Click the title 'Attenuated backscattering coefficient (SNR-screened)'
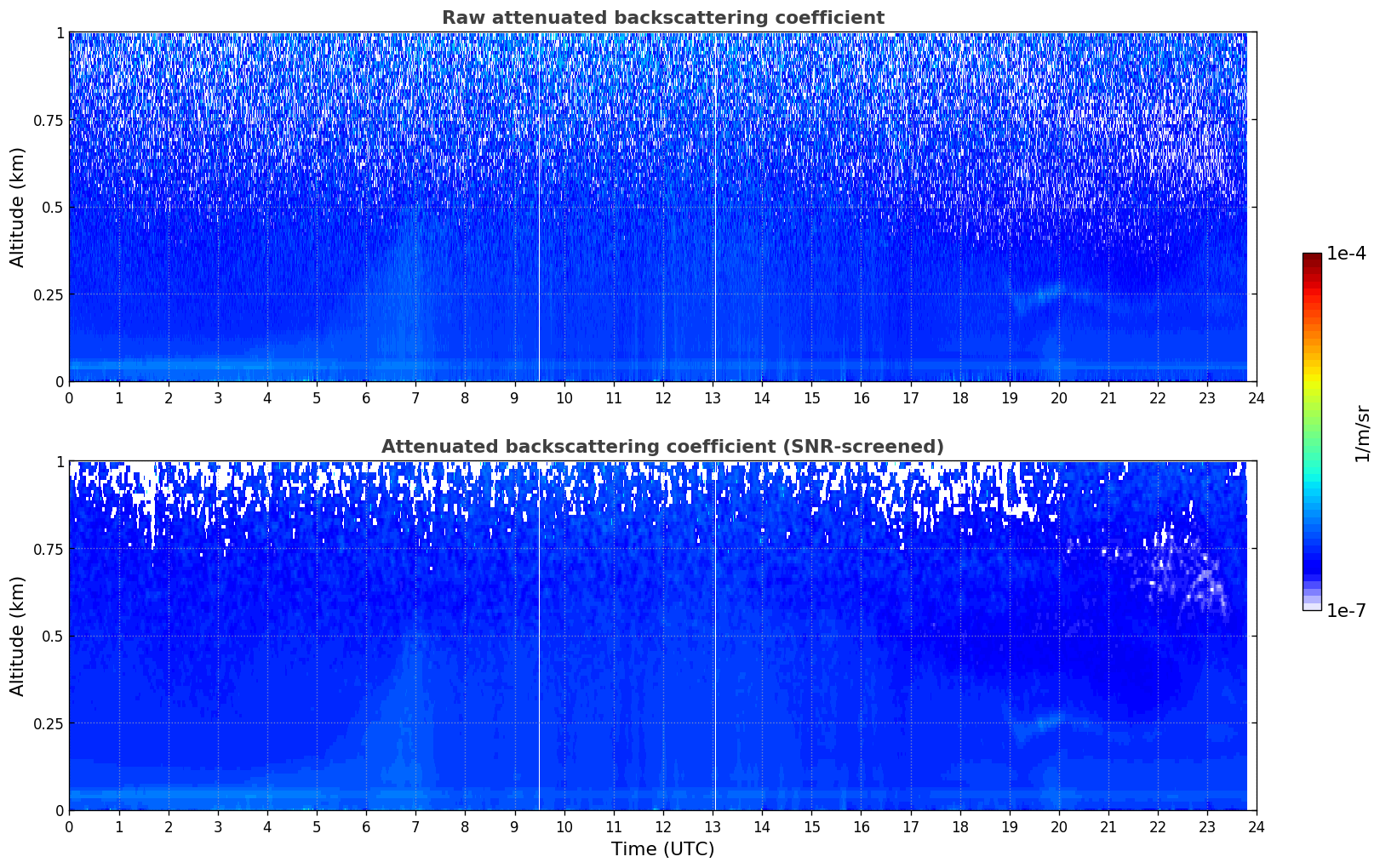 tap(662, 447)
